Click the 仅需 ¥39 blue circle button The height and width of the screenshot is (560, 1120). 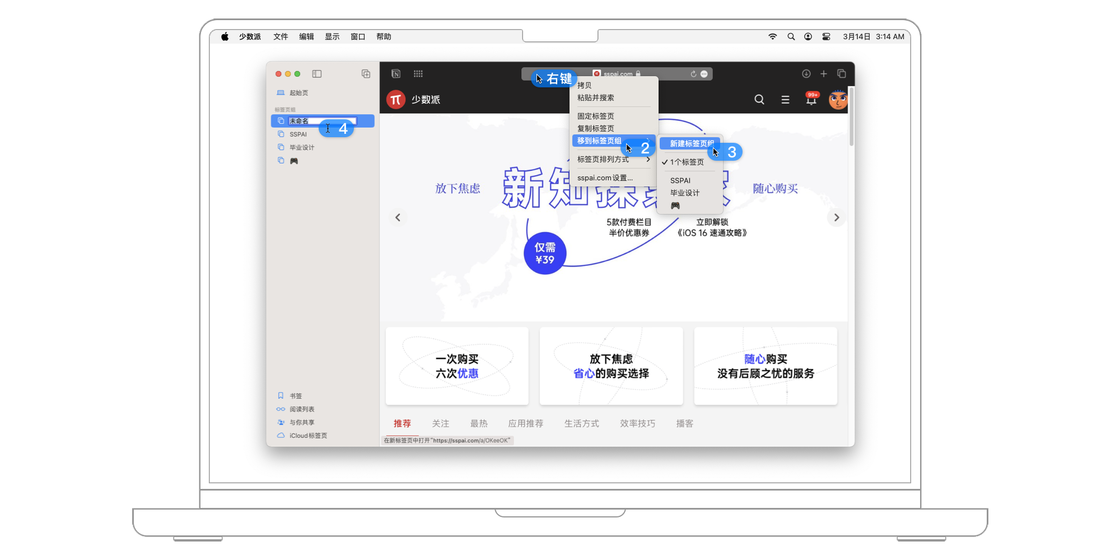pyautogui.click(x=545, y=254)
